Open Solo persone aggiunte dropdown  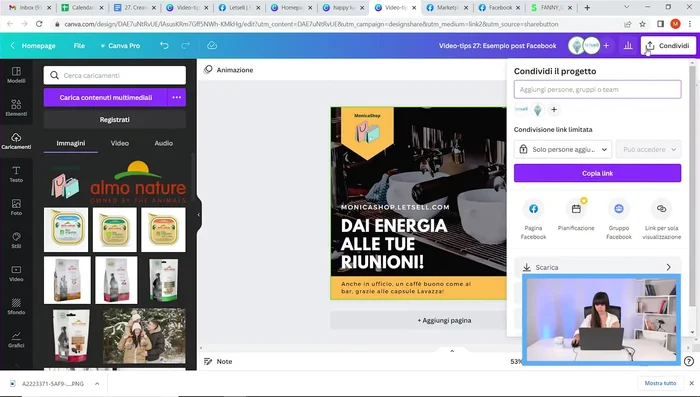563,149
